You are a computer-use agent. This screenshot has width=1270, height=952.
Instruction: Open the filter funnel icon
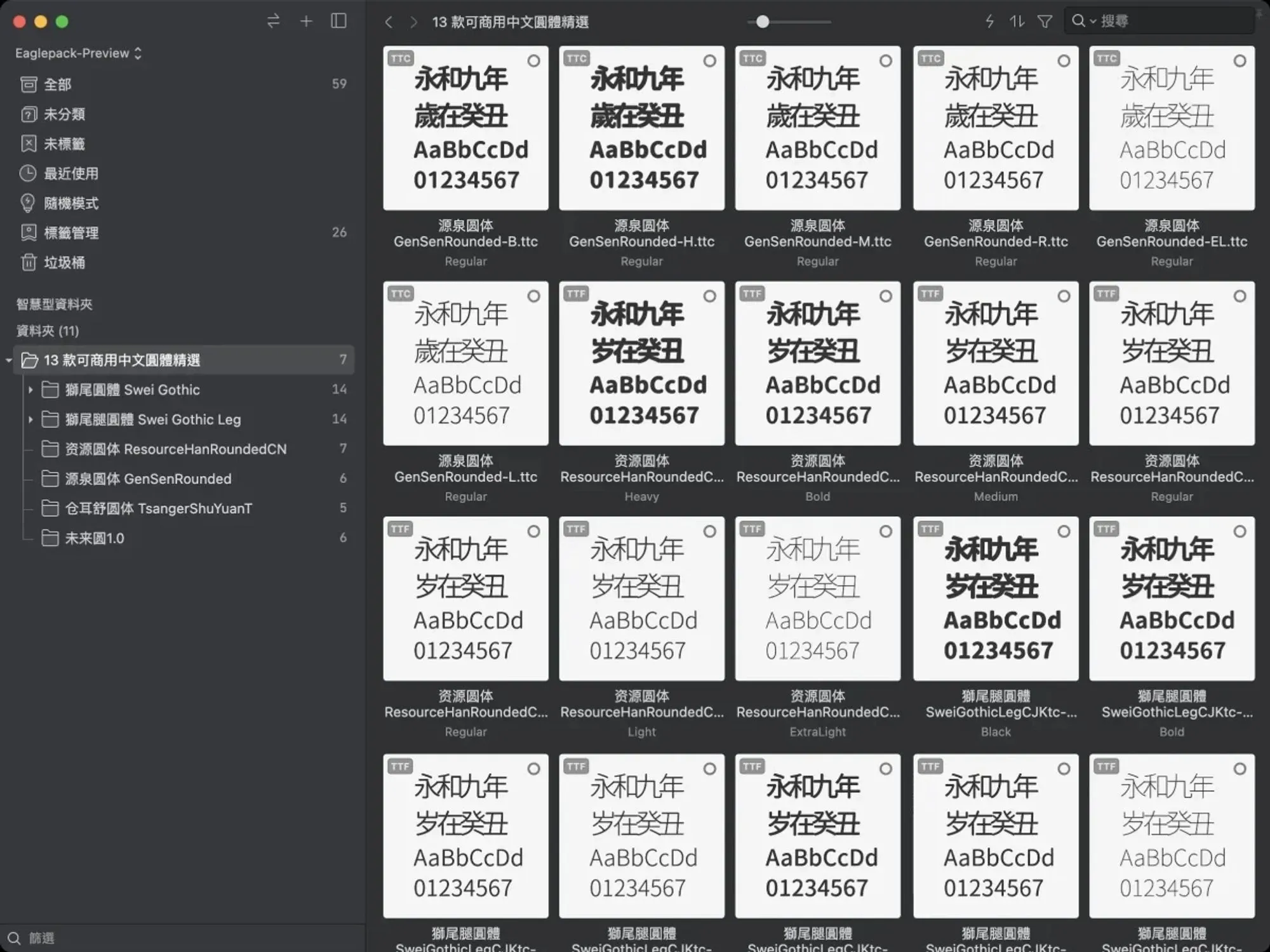(x=1045, y=22)
